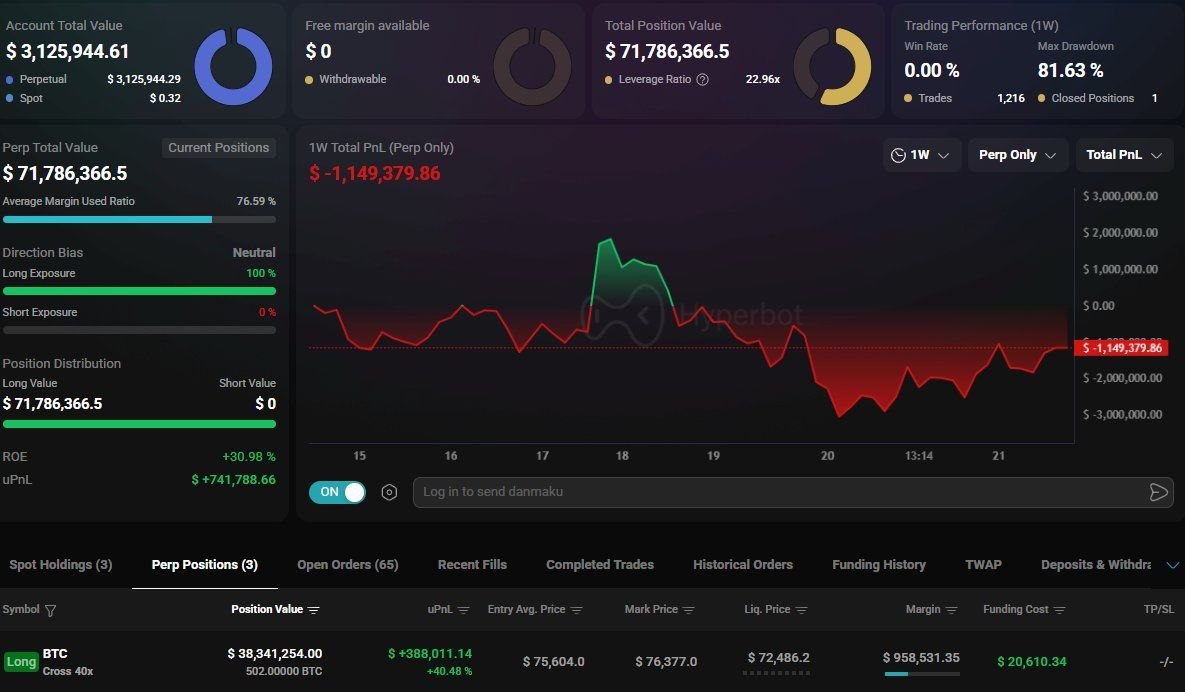Sort by Margin column icon
1185x692 pixels.
pos(951,610)
